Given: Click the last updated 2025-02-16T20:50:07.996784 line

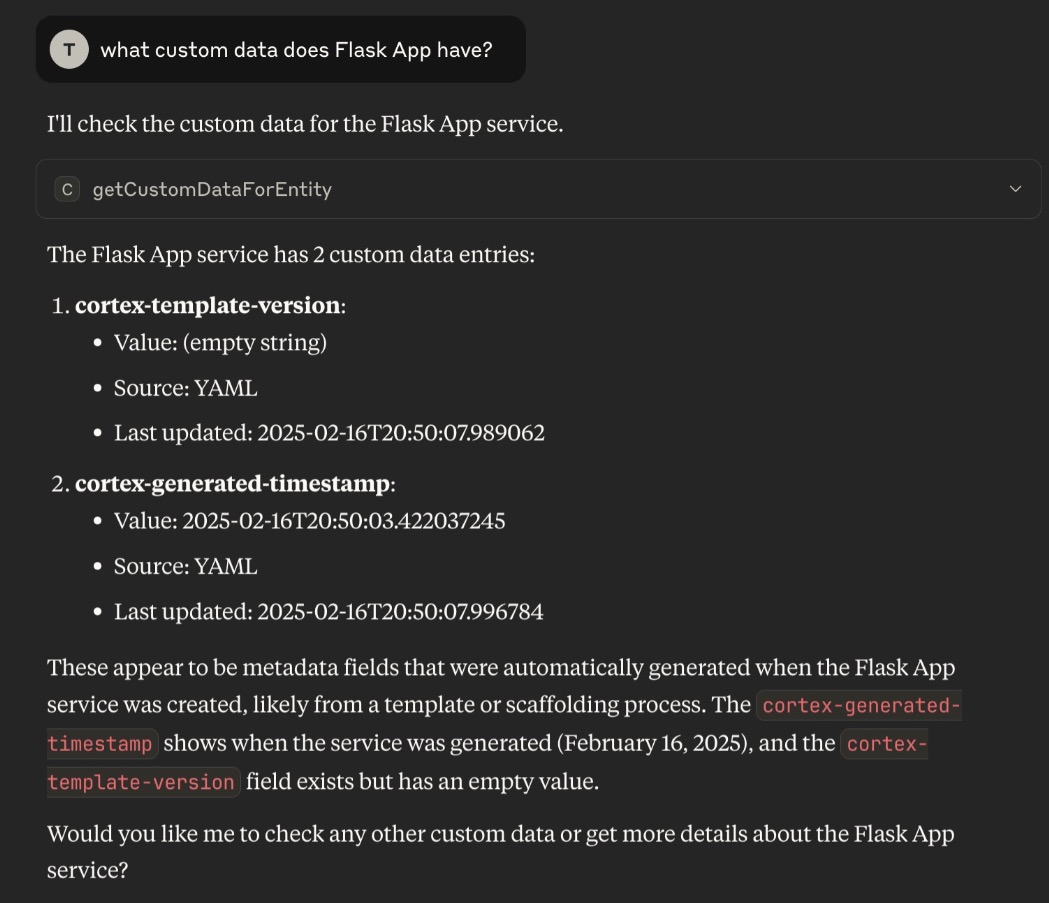Looking at the screenshot, I should 329,611.
